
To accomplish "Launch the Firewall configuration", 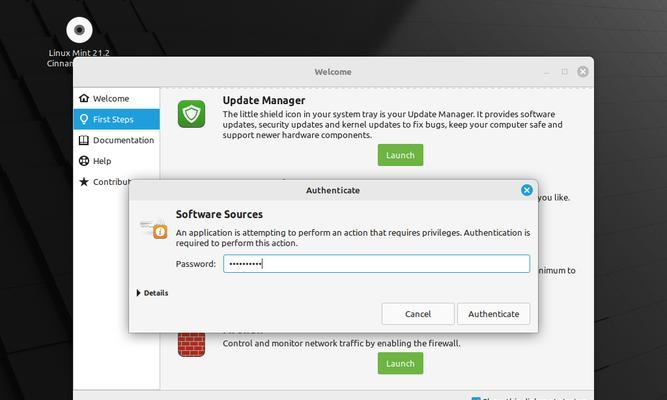I will (x=400, y=363).
